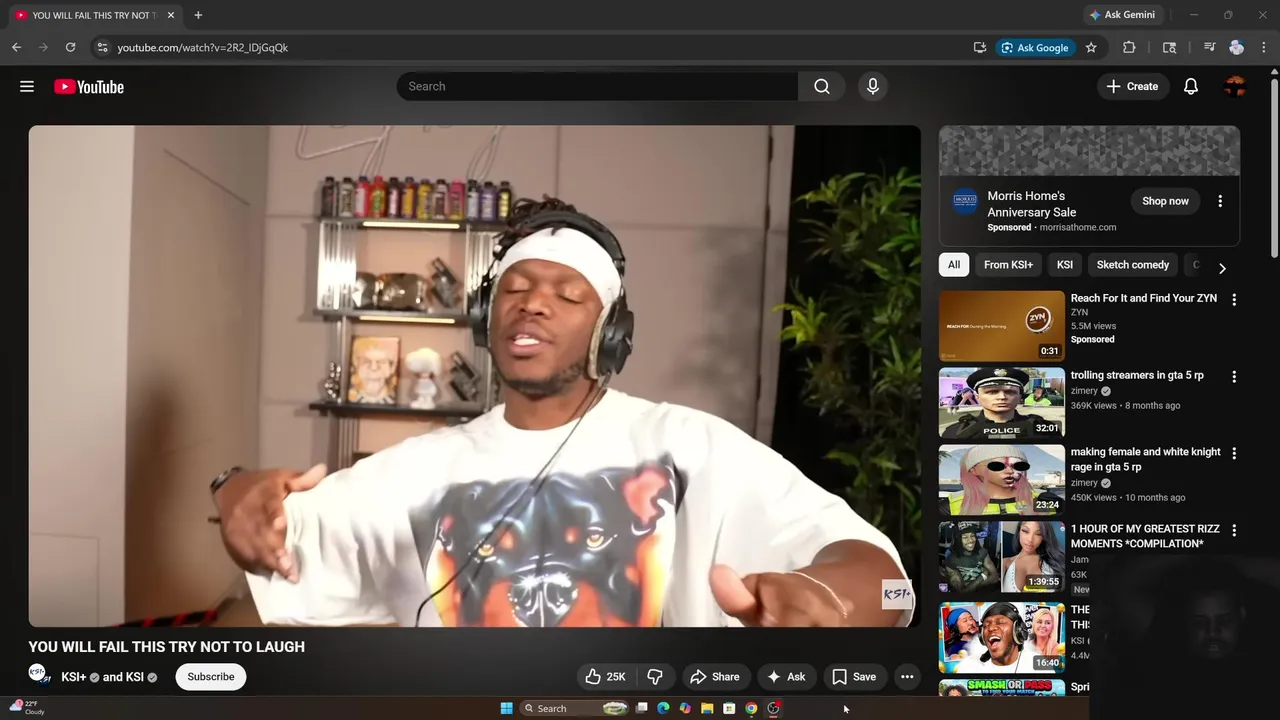The width and height of the screenshot is (1280, 720).
Task: Open options for GREATEST RIZZ compilation
Action: 1234,530
